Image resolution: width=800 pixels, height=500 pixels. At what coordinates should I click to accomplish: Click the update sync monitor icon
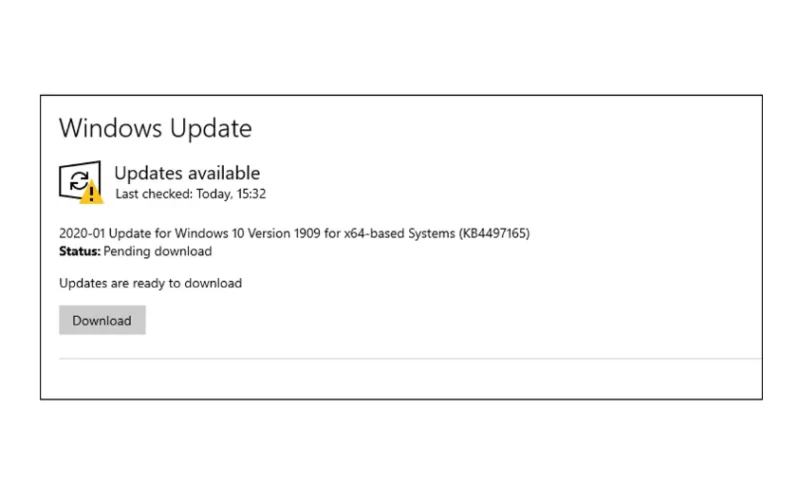tap(81, 182)
